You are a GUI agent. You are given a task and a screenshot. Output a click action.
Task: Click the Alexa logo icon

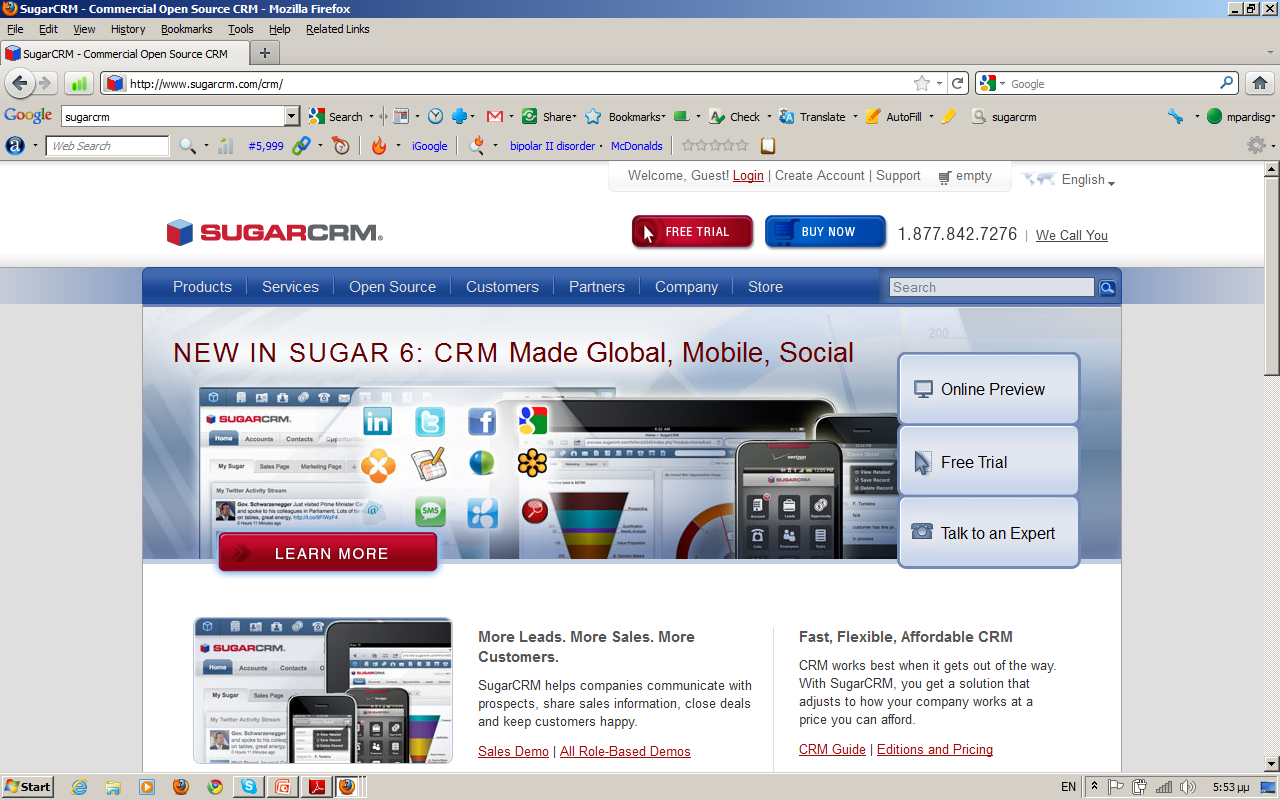tap(15, 146)
